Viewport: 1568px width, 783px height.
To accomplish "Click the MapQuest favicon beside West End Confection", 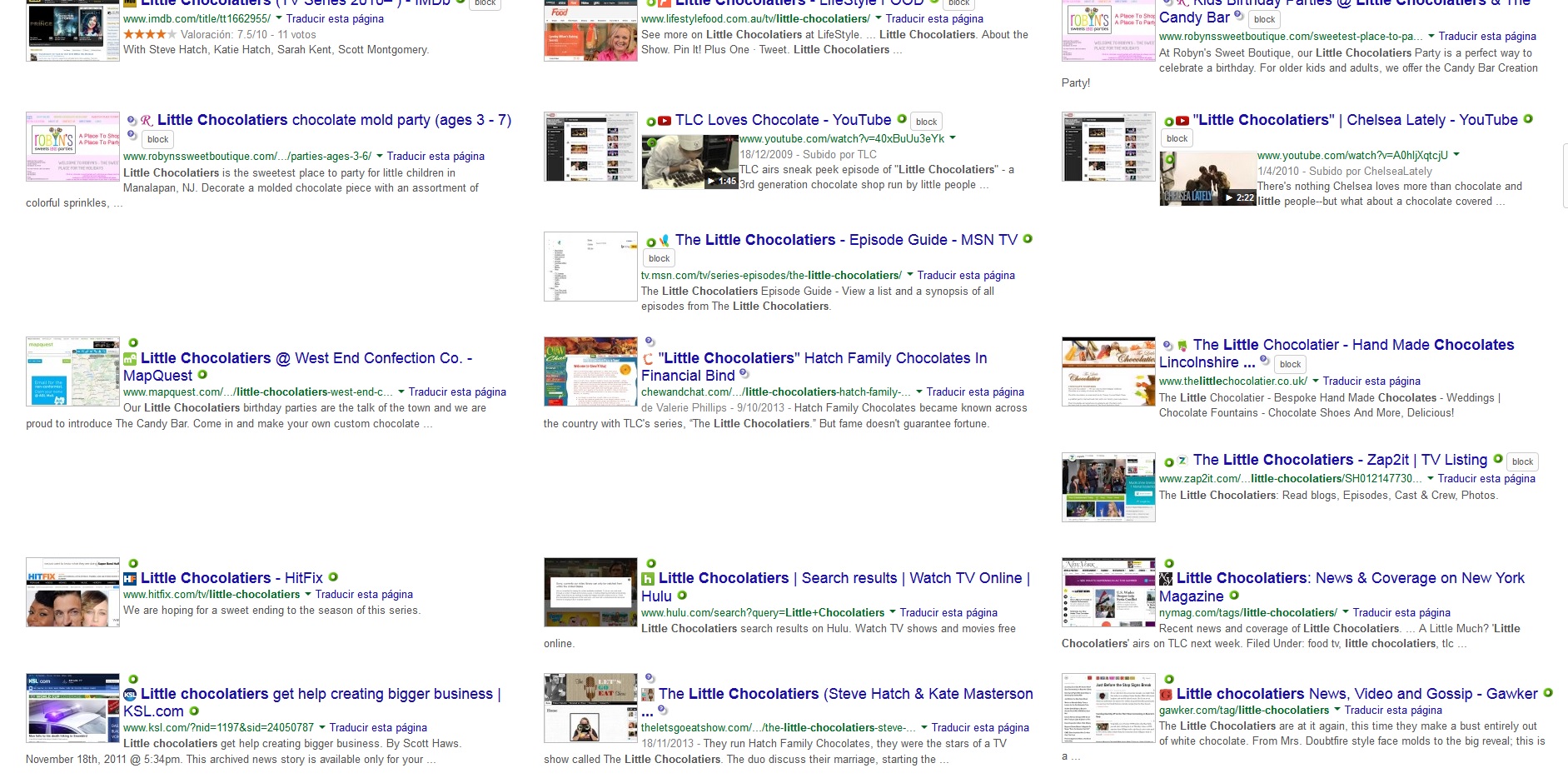I will click(x=130, y=359).
